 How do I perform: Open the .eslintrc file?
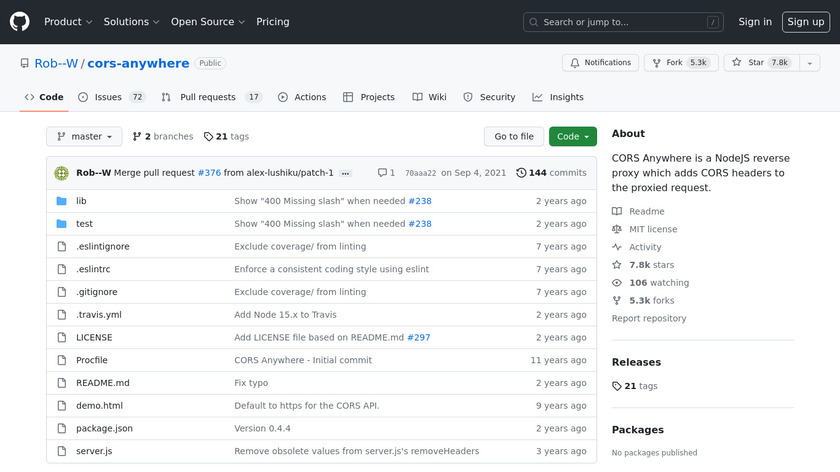[93, 269]
